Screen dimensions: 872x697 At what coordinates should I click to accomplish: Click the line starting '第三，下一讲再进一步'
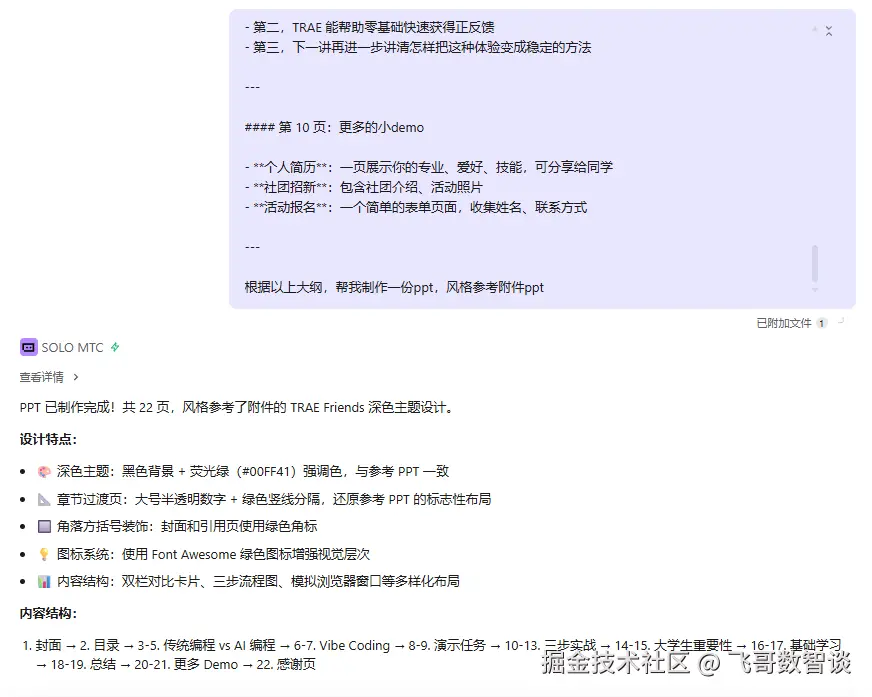click(418, 47)
